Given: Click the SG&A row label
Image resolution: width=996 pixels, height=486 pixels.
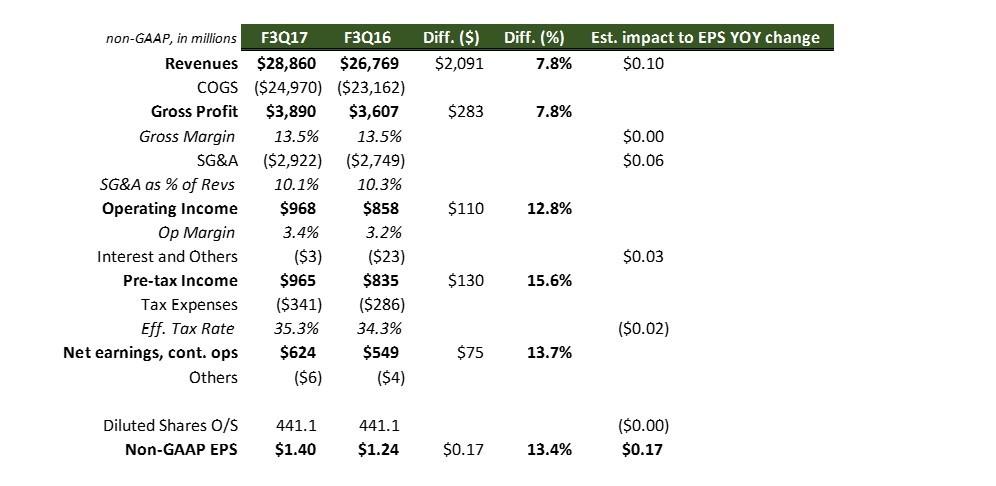Looking at the screenshot, I should (x=214, y=160).
